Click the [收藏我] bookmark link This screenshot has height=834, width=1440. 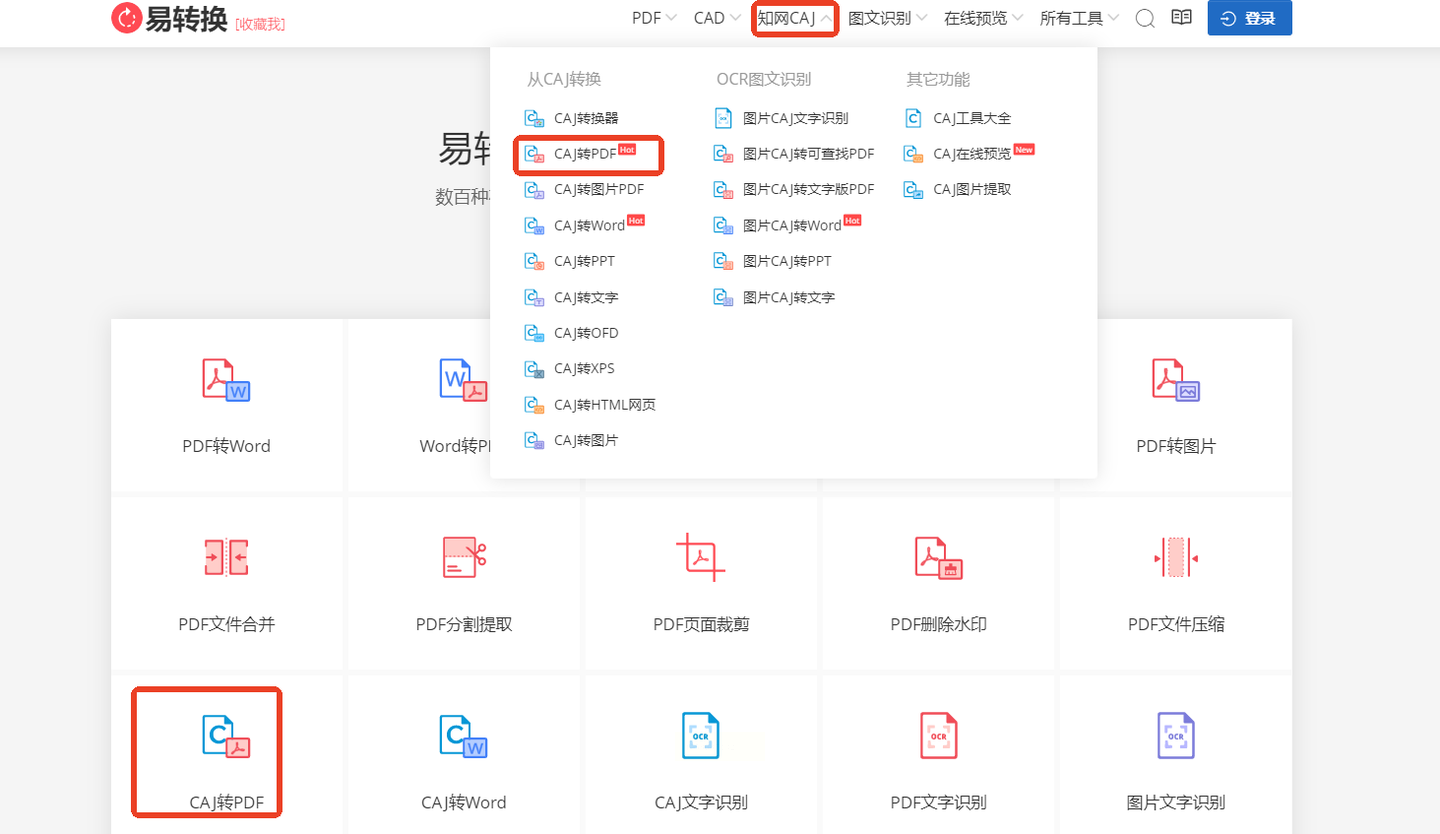[x=260, y=24]
